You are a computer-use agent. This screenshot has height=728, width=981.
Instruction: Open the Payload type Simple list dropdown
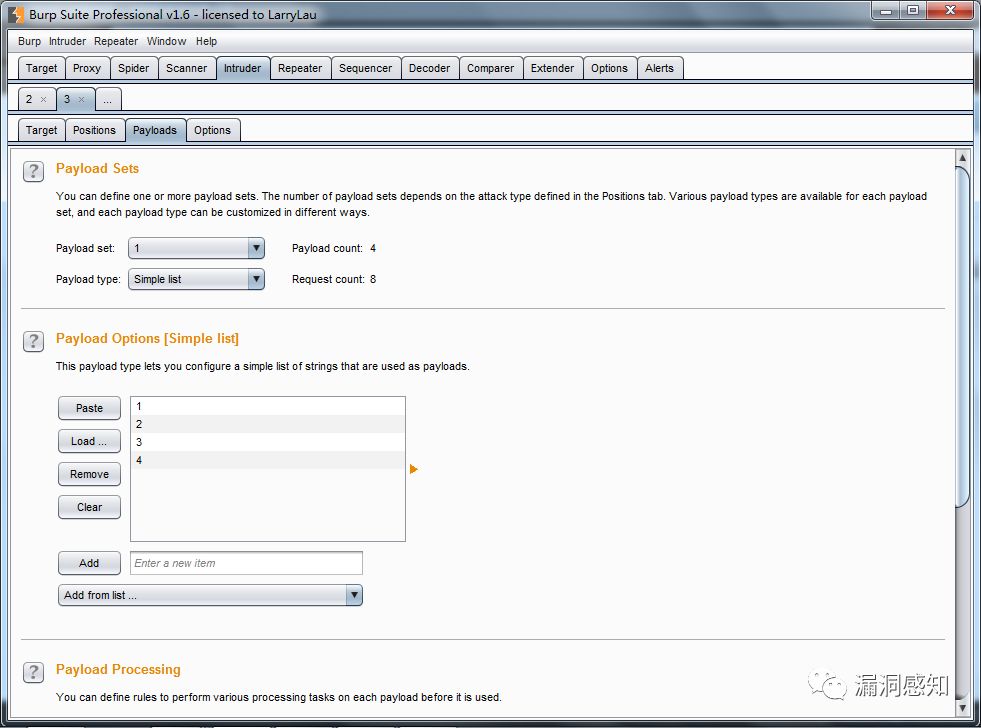click(196, 279)
